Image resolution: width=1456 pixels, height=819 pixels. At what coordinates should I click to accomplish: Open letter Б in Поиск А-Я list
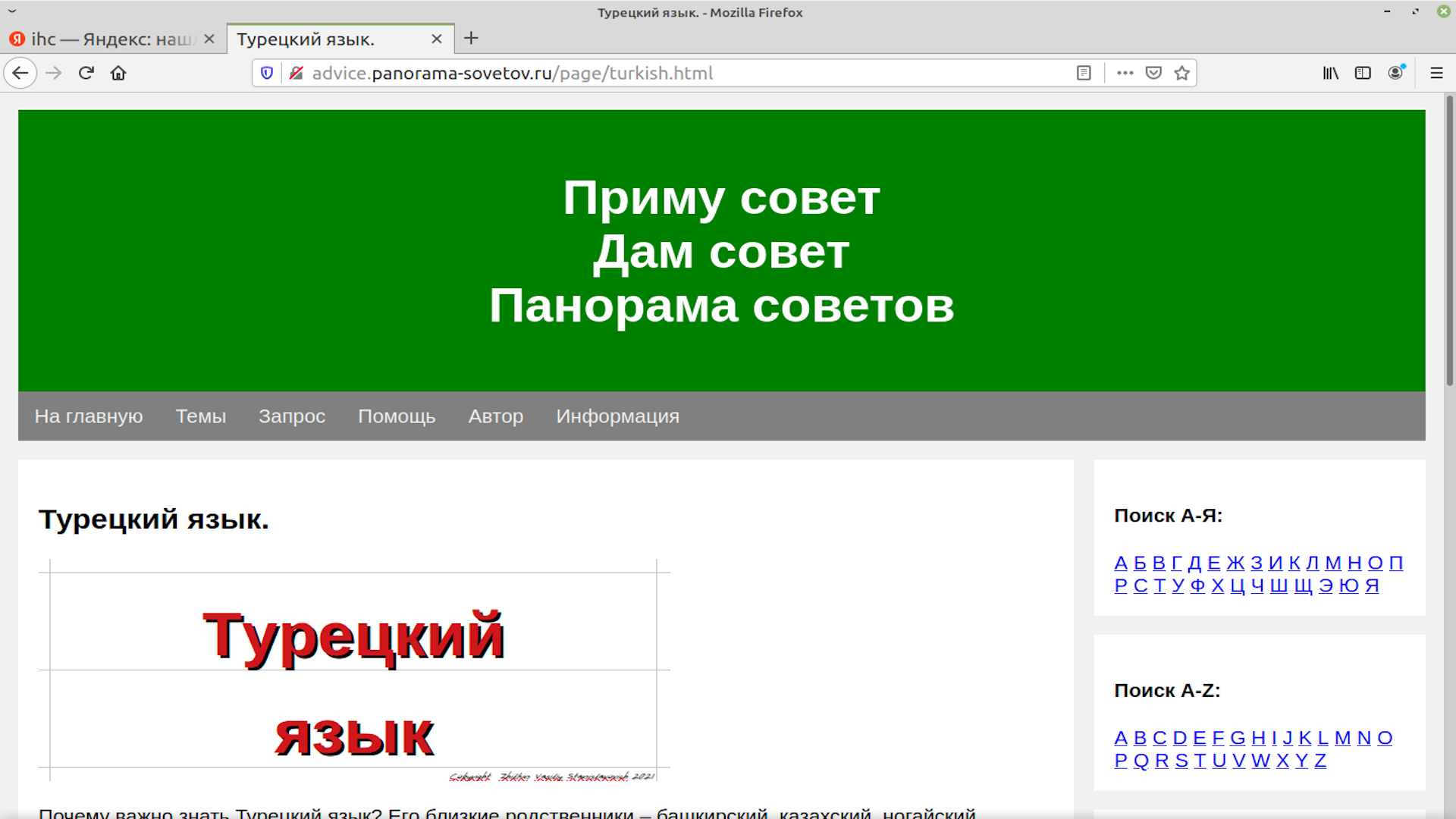(x=1139, y=563)
